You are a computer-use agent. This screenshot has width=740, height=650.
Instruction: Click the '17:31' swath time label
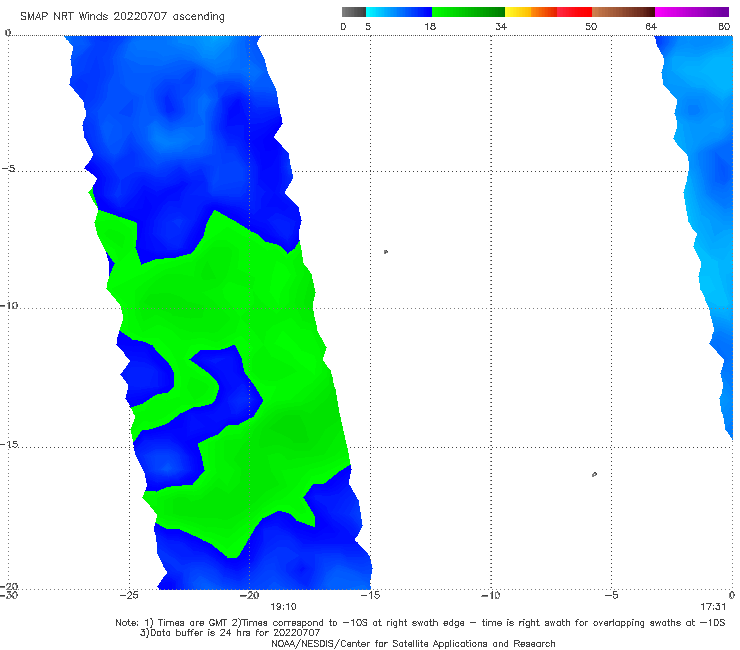[x=713, y=607]
